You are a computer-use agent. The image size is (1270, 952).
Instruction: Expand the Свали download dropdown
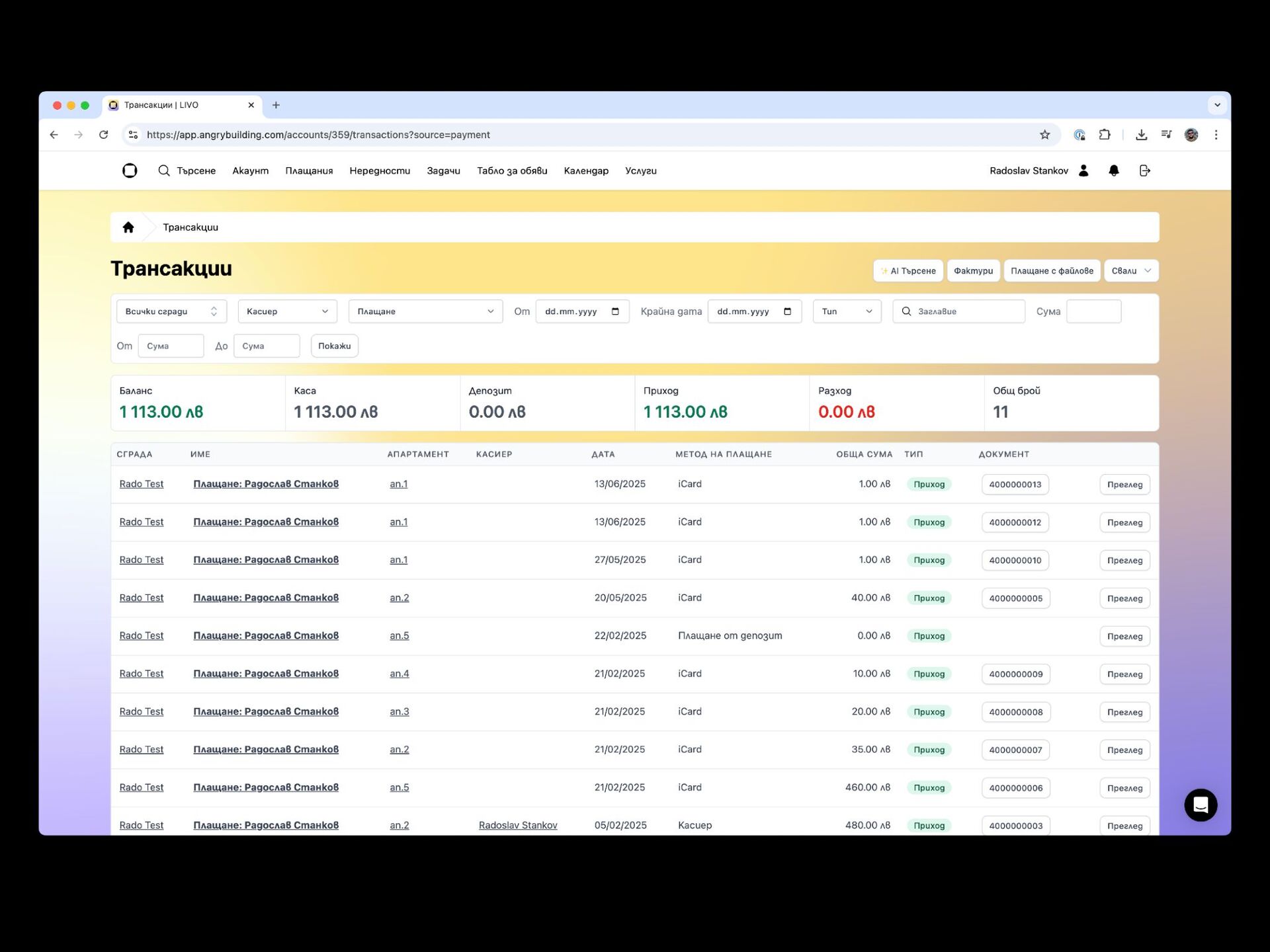1131,270
